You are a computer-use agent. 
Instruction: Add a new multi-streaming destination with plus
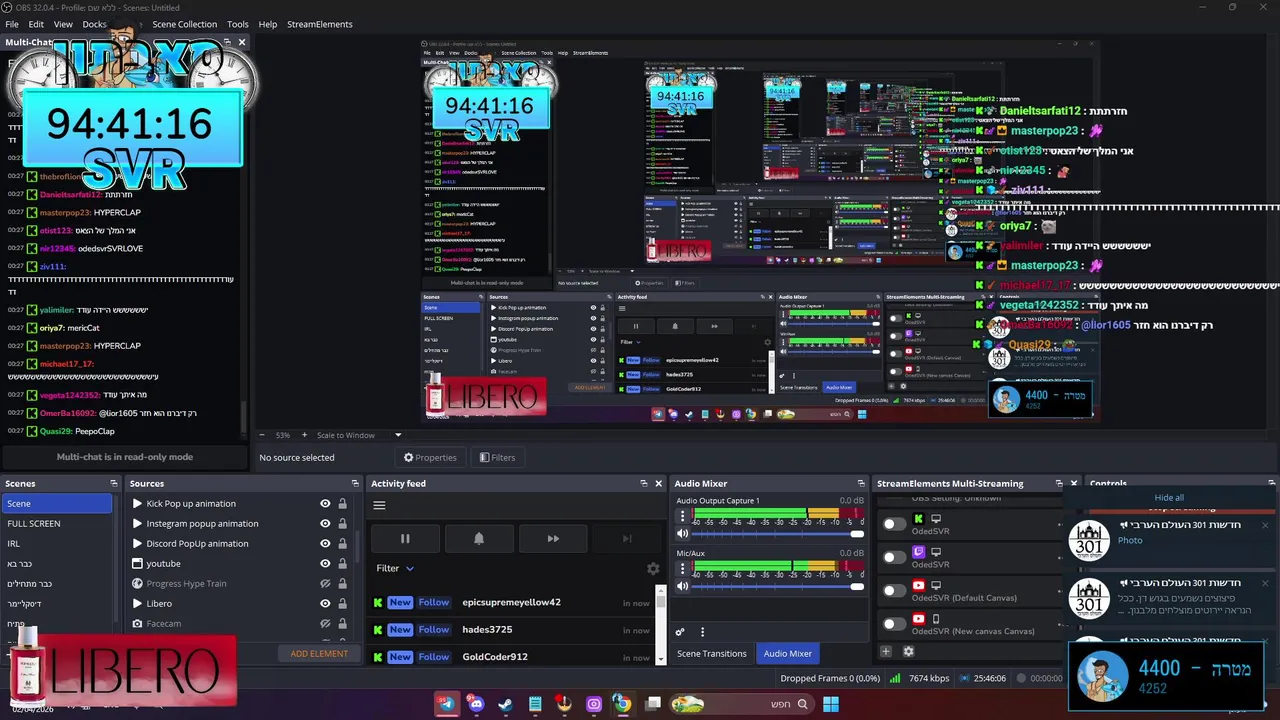[885, 651]
